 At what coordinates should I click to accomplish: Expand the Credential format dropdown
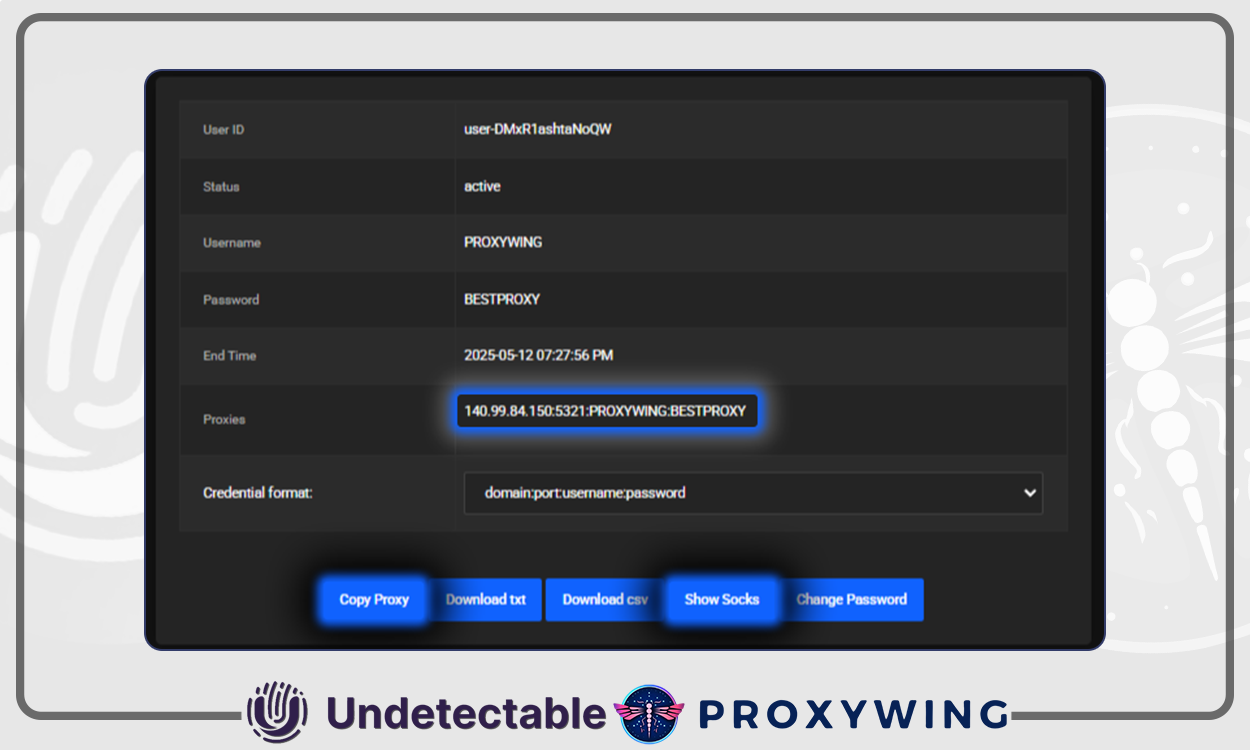753,493
